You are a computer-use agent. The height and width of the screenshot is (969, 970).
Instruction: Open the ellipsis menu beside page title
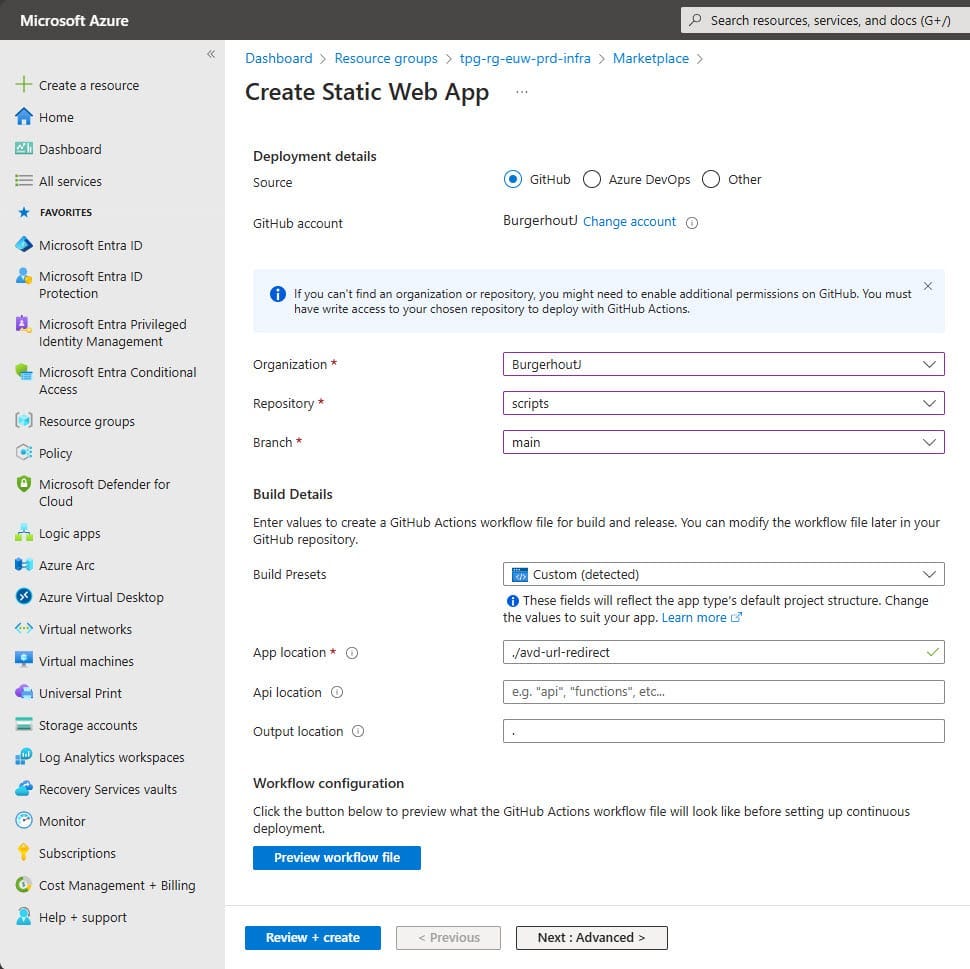521,92
